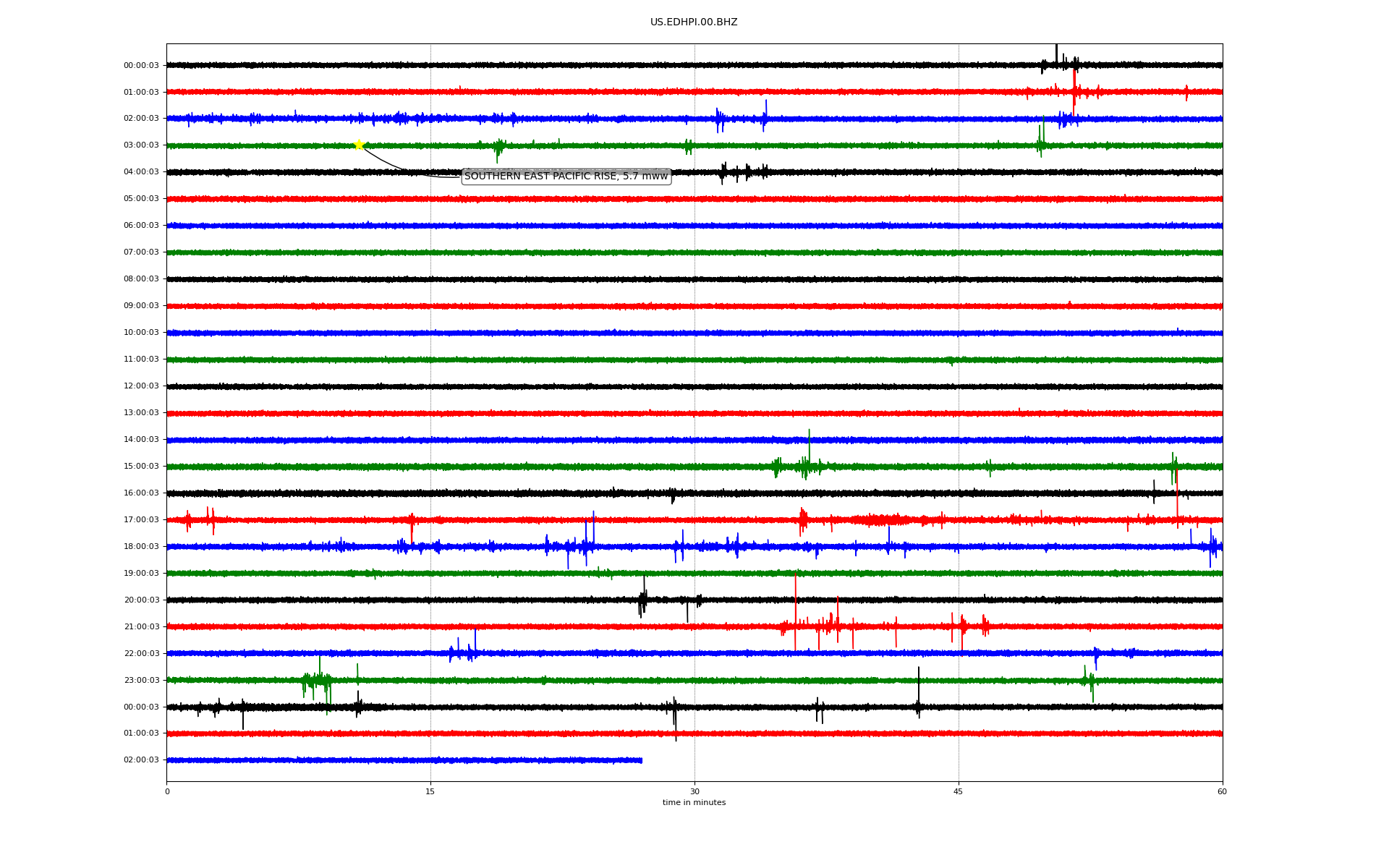
Task: Click the x-axis tick label 15
Action: pyautogui.click(x=430, y=791)
